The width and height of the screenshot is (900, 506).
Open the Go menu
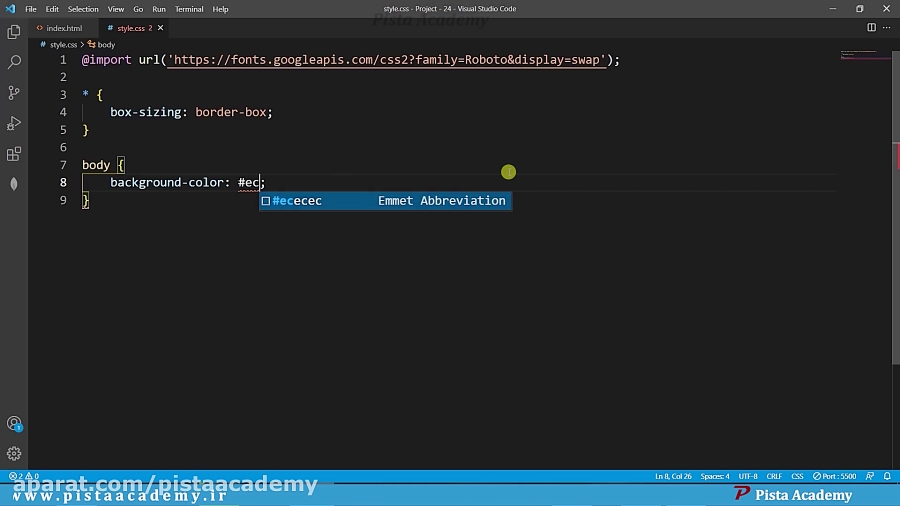[x=138, y=9]
